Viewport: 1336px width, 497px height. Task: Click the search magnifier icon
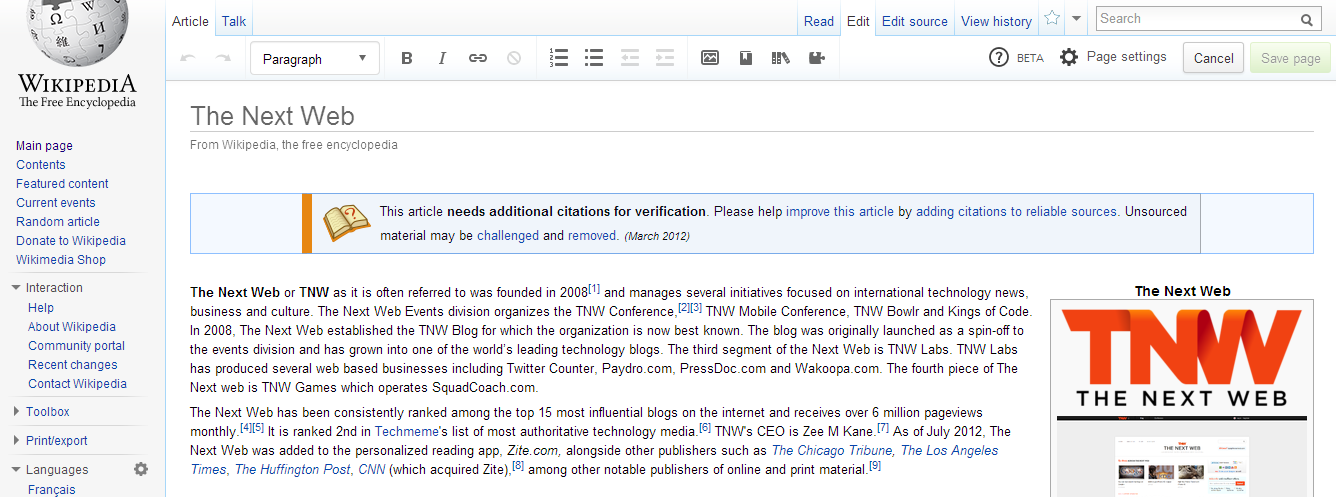pyautogui.click(x=1307, y=19)
